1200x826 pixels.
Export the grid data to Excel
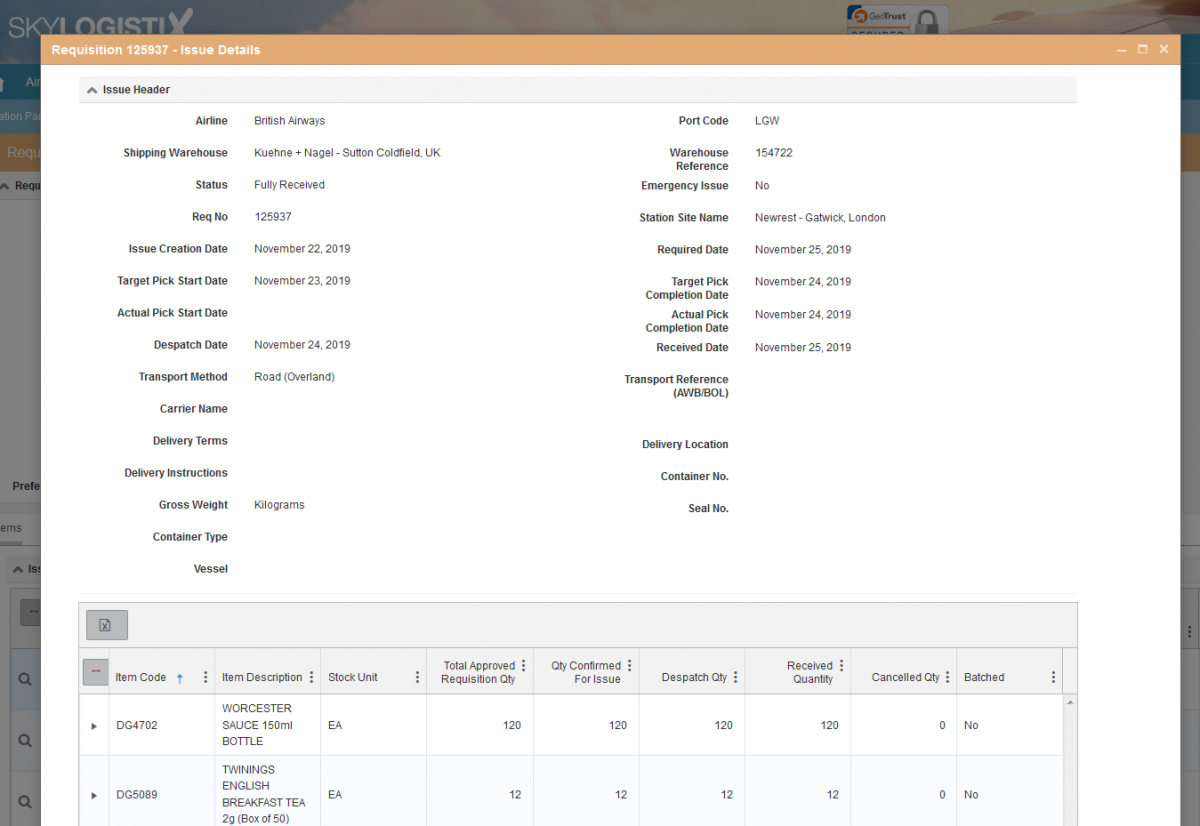106,624
